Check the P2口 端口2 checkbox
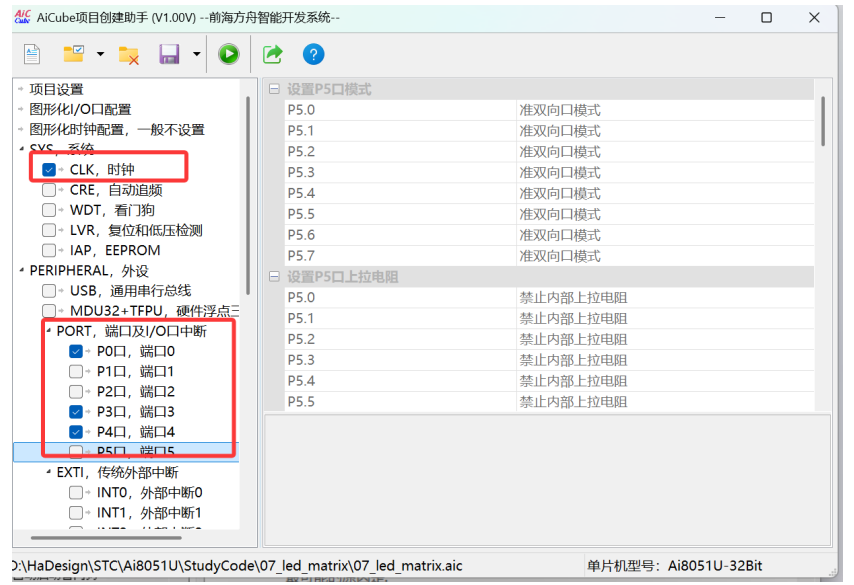Image resolution: width=854 pixels, height=585 pixels. [x=76, y=392]
